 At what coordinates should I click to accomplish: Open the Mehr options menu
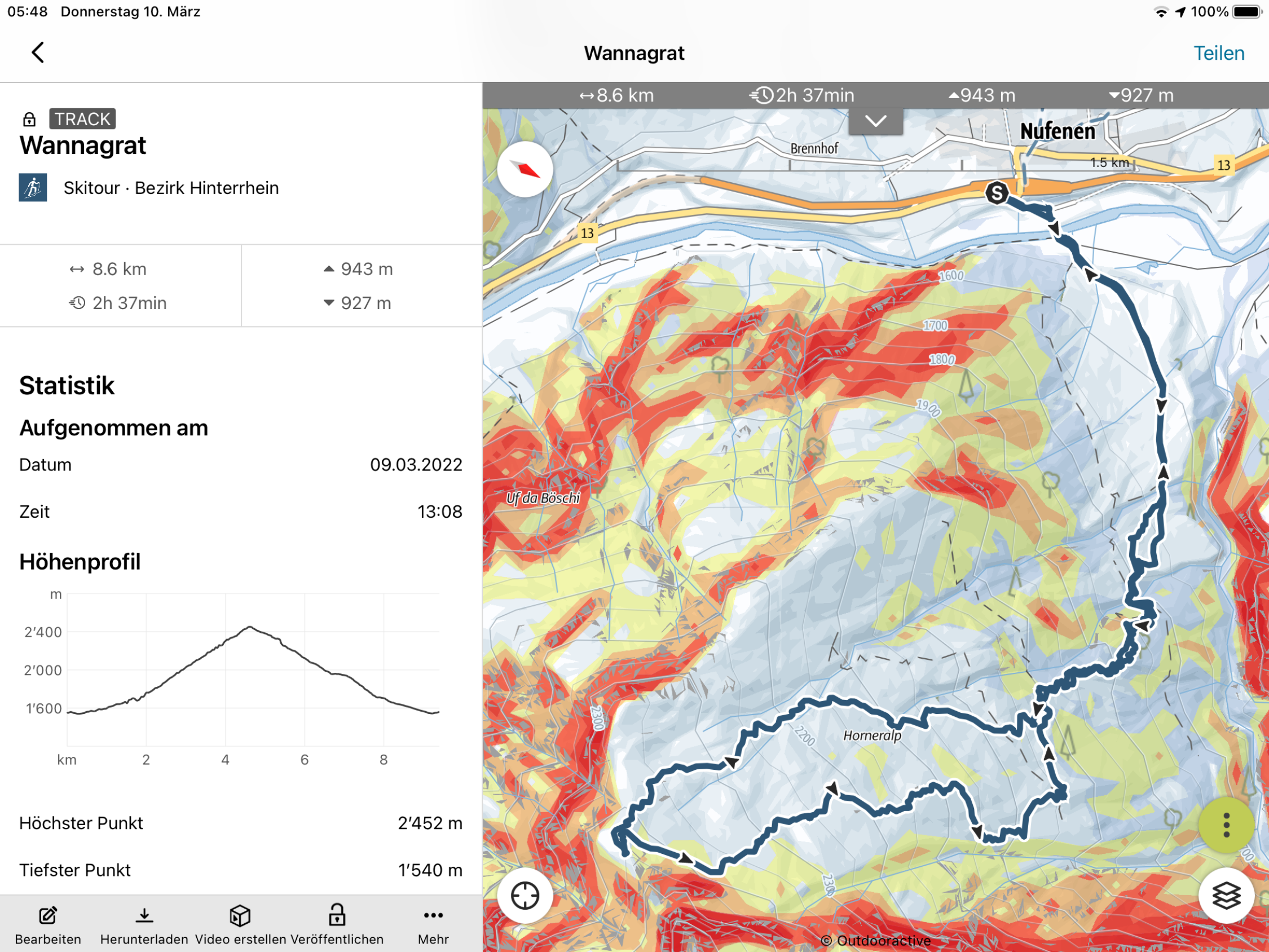coord(433,925)
